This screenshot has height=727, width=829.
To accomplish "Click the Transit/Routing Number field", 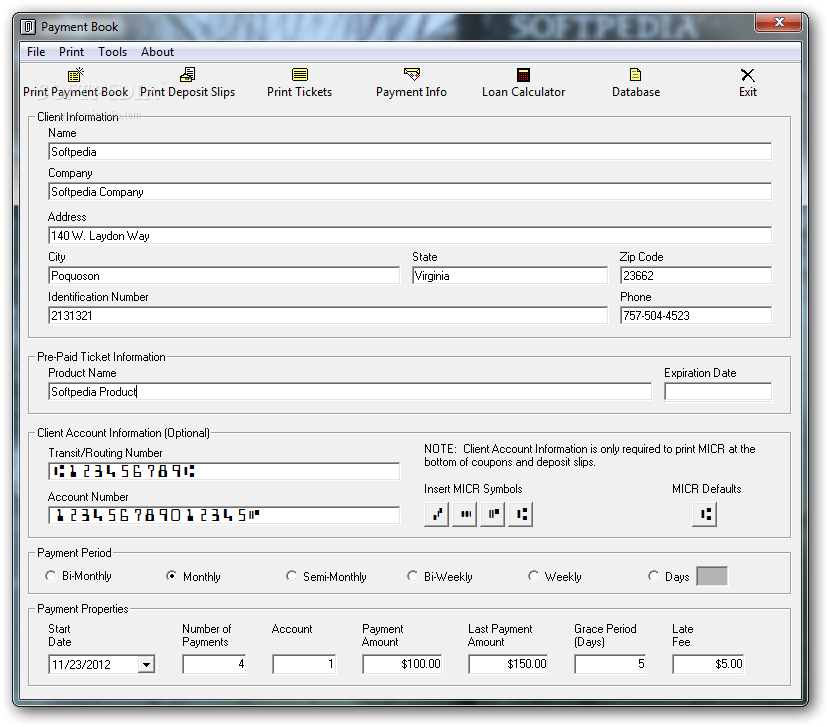I will coord(224,471).
